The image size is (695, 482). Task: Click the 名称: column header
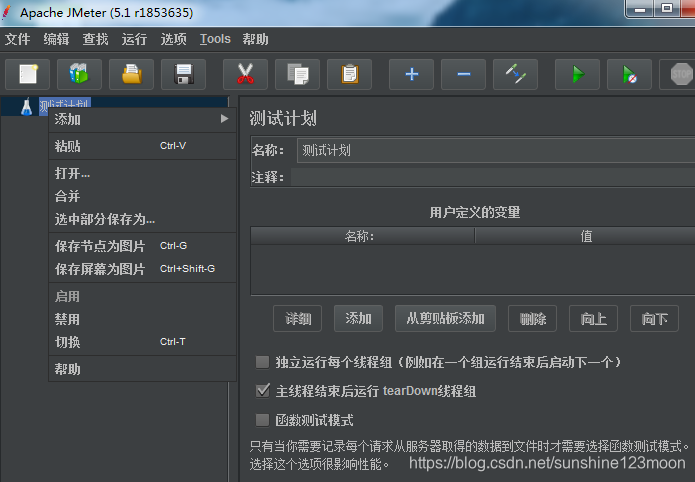coord(363,236)
